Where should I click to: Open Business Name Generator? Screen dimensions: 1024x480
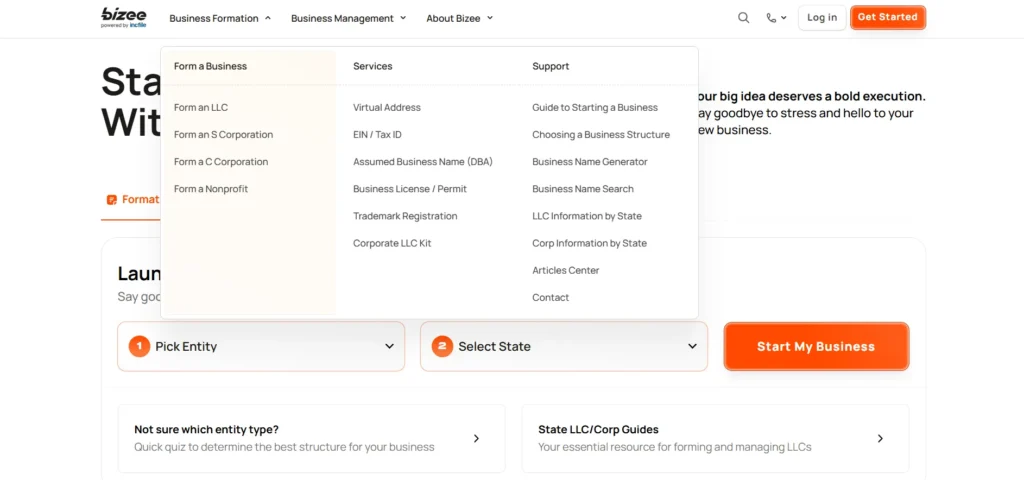point(590,162)
